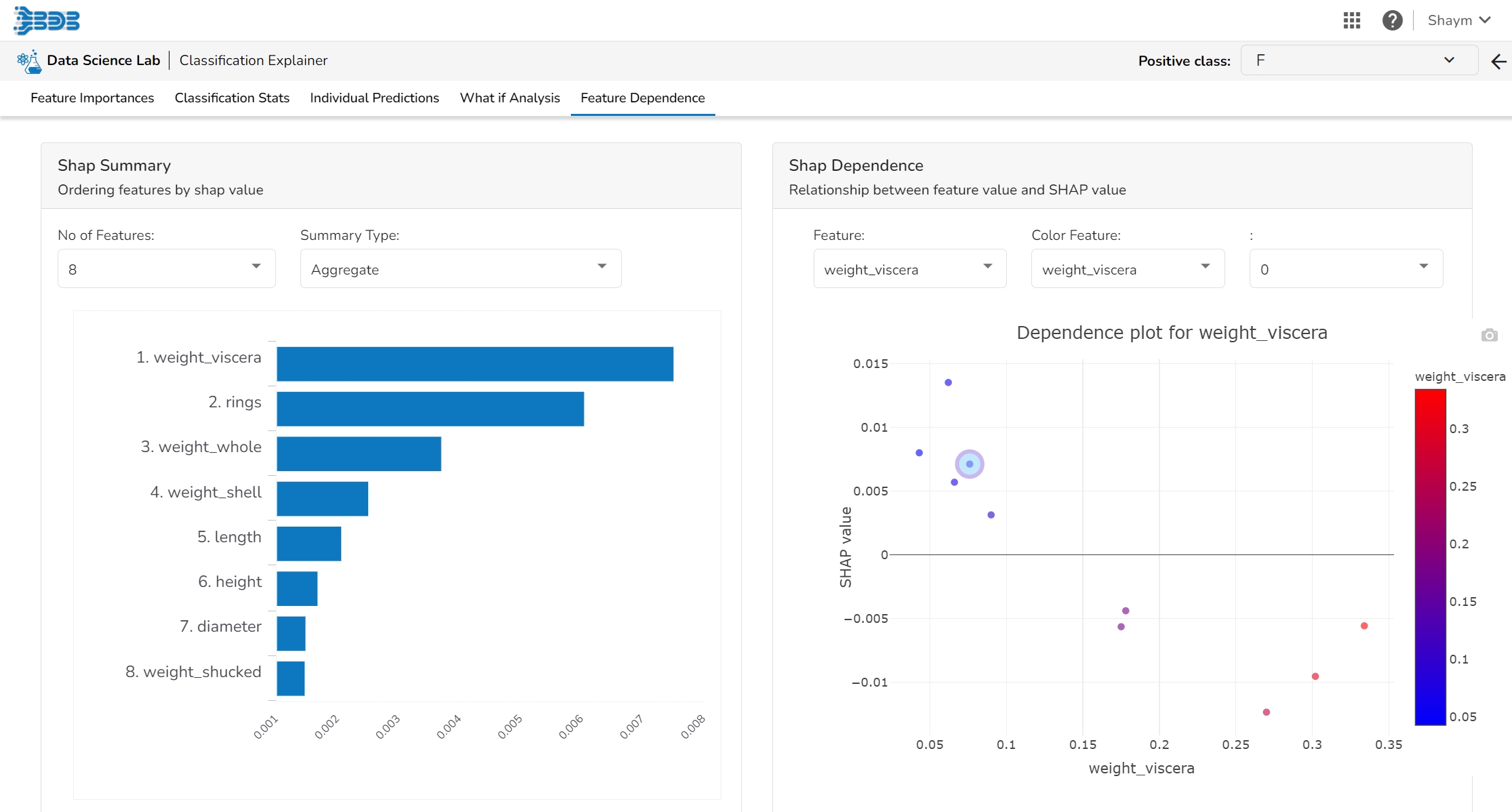Click the rings bar in Shap Summary
1512x812 pixels.
click(430, 409)
